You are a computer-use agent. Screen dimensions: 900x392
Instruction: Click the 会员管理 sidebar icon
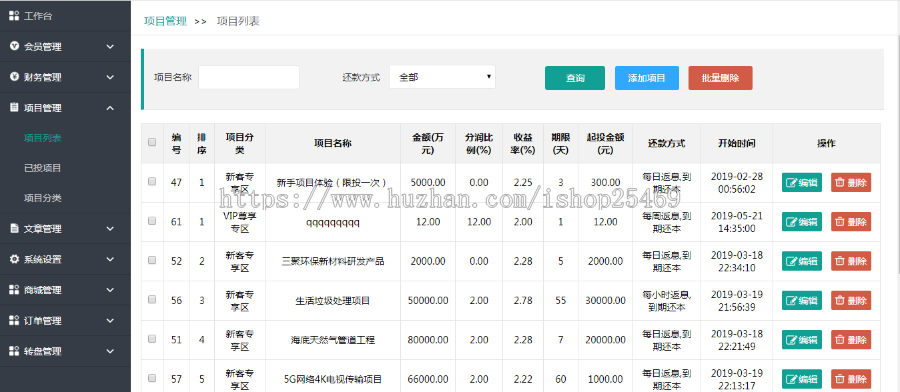pos(14,46)
